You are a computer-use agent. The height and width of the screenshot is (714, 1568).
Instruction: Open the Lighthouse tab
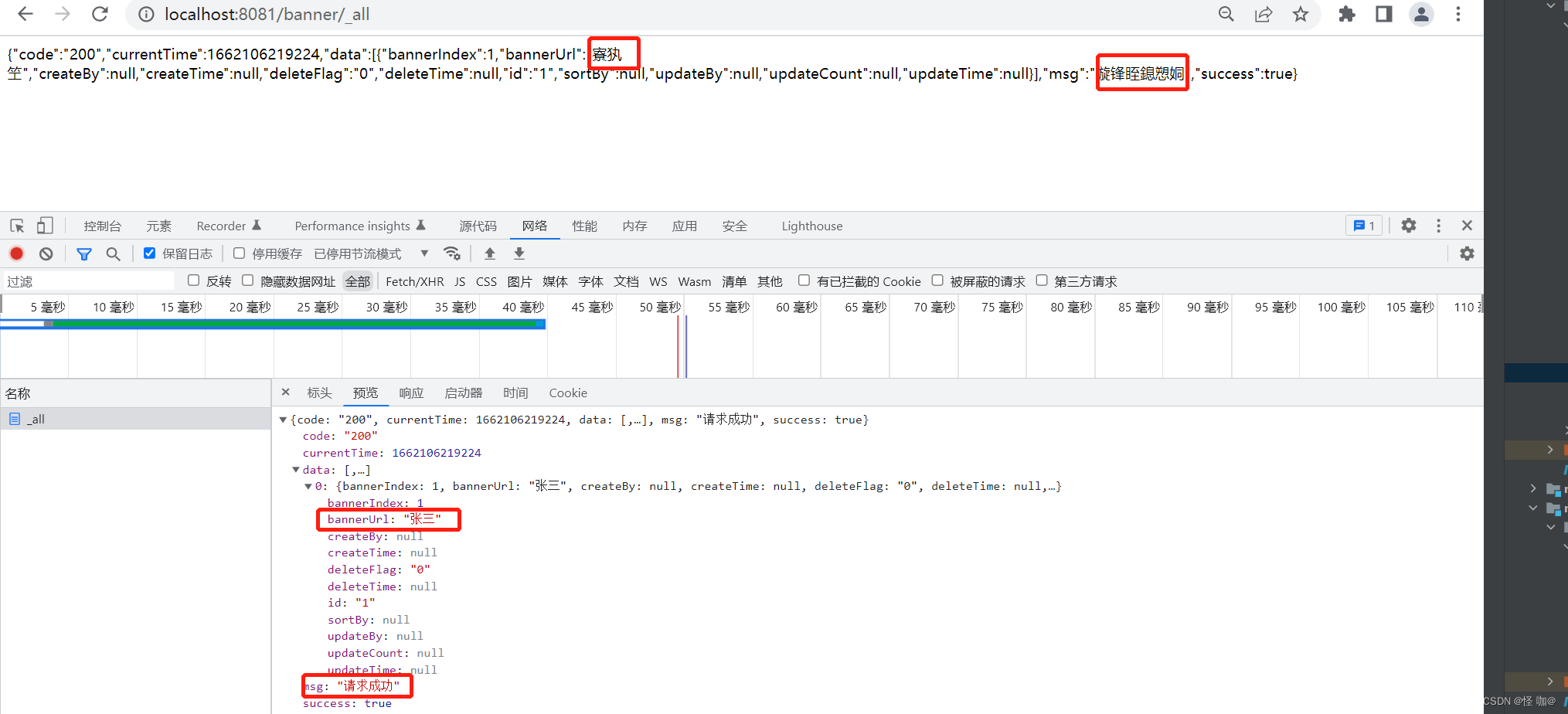pos(812,226)
